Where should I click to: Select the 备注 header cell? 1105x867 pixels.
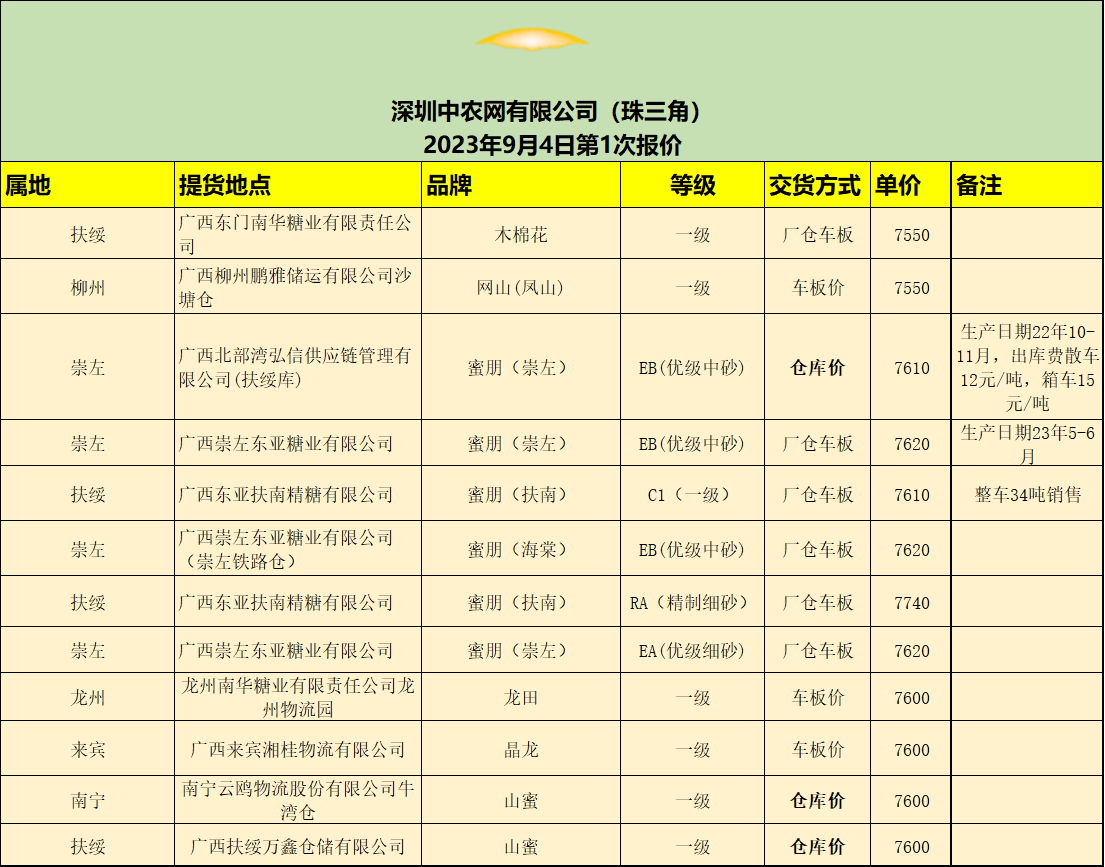[979, 185]
